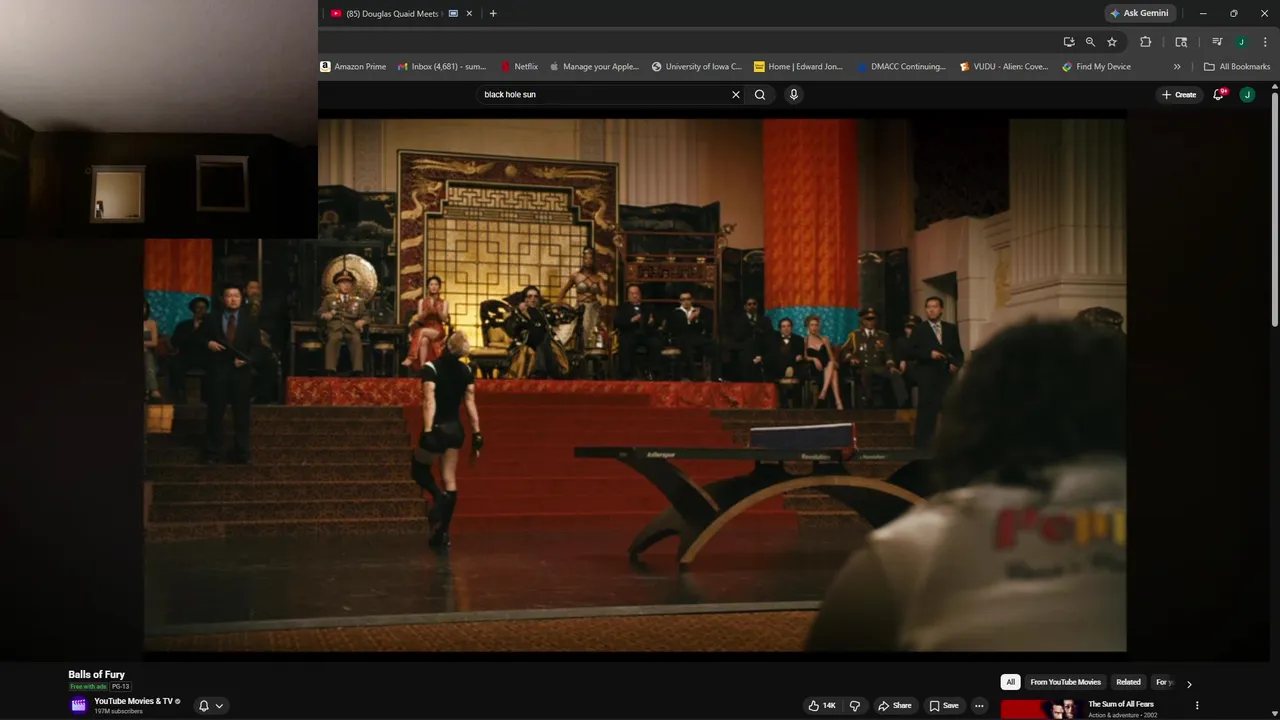Start voice search with the microphone icon
The width and height of the screenshot is (1280, 720).
point(794,95)
